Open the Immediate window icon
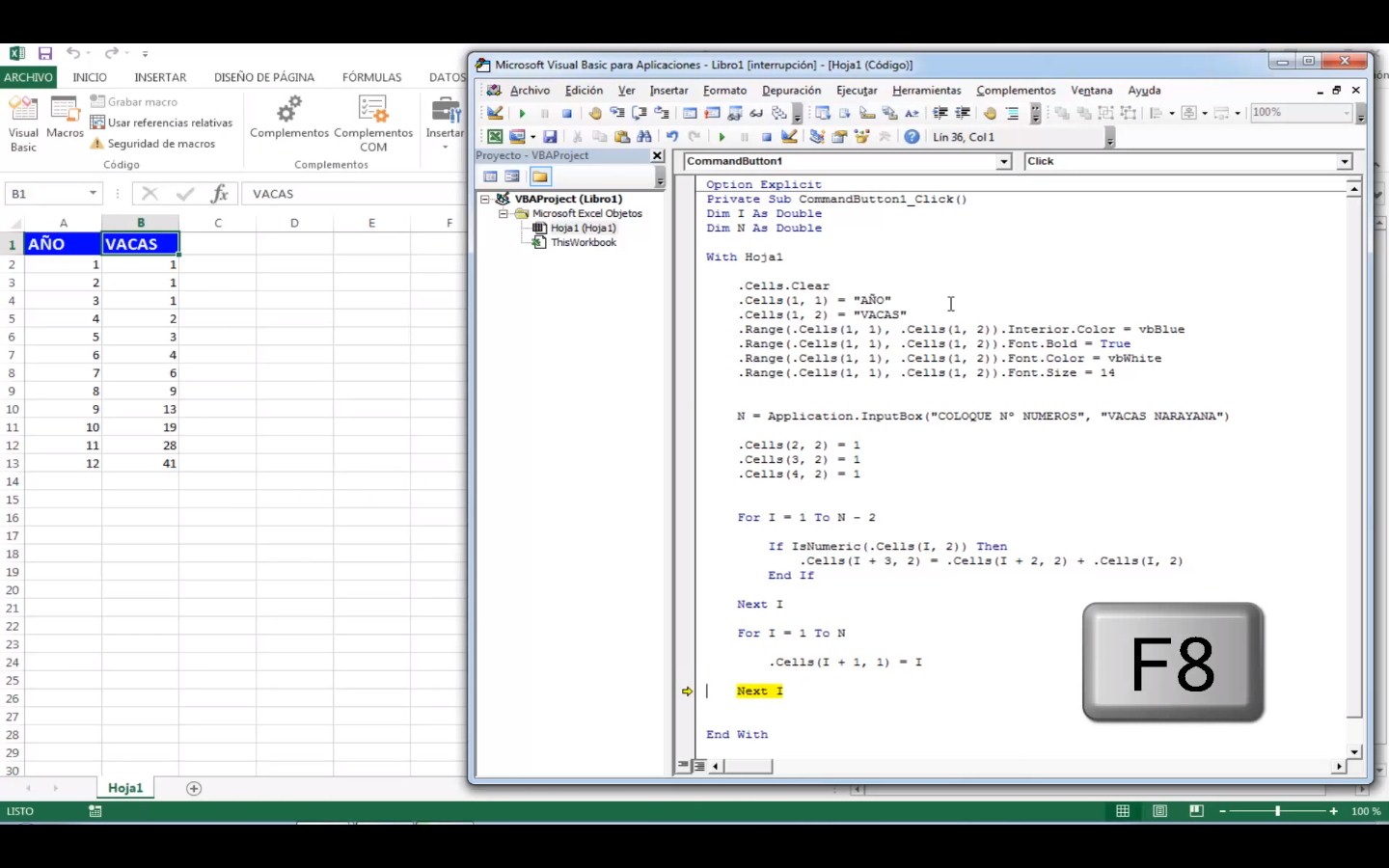 pos(712,113)
